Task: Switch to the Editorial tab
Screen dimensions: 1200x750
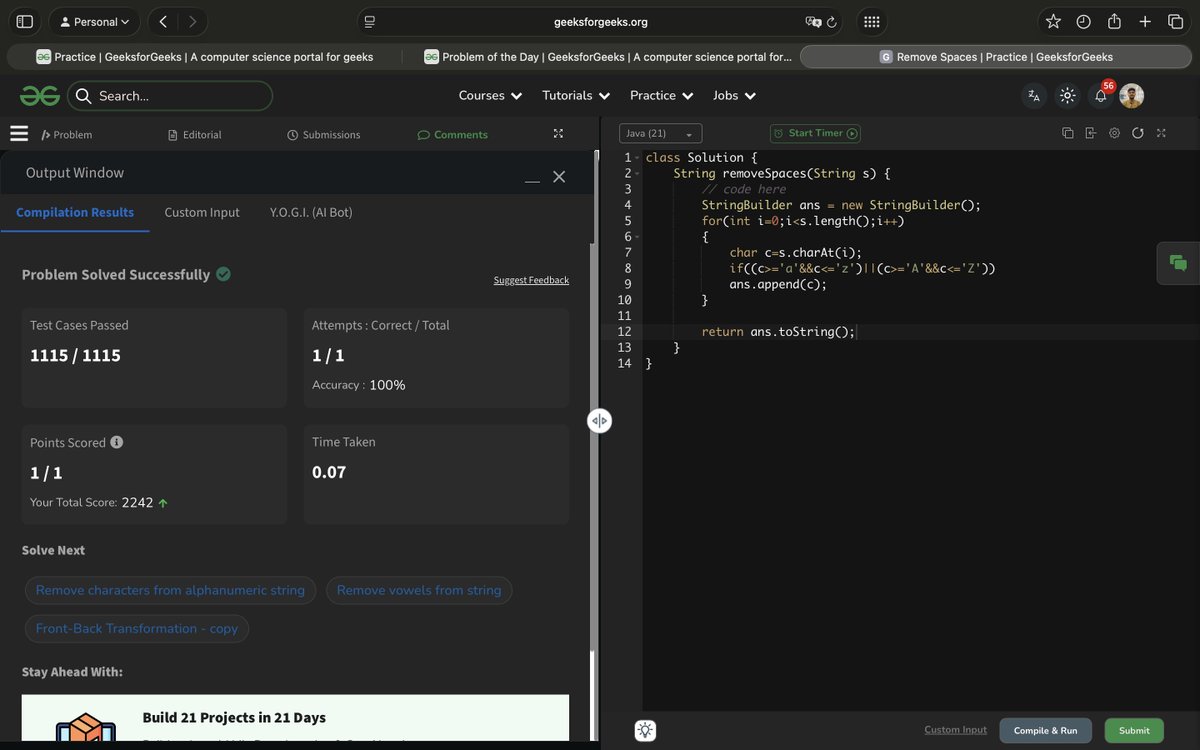Action: click(195, 135)
